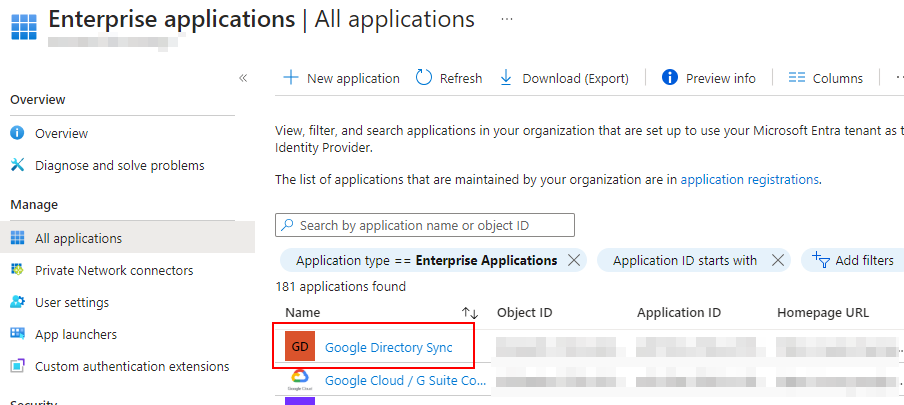Go to User settings

pyautogui.click(x=72, y=302)
